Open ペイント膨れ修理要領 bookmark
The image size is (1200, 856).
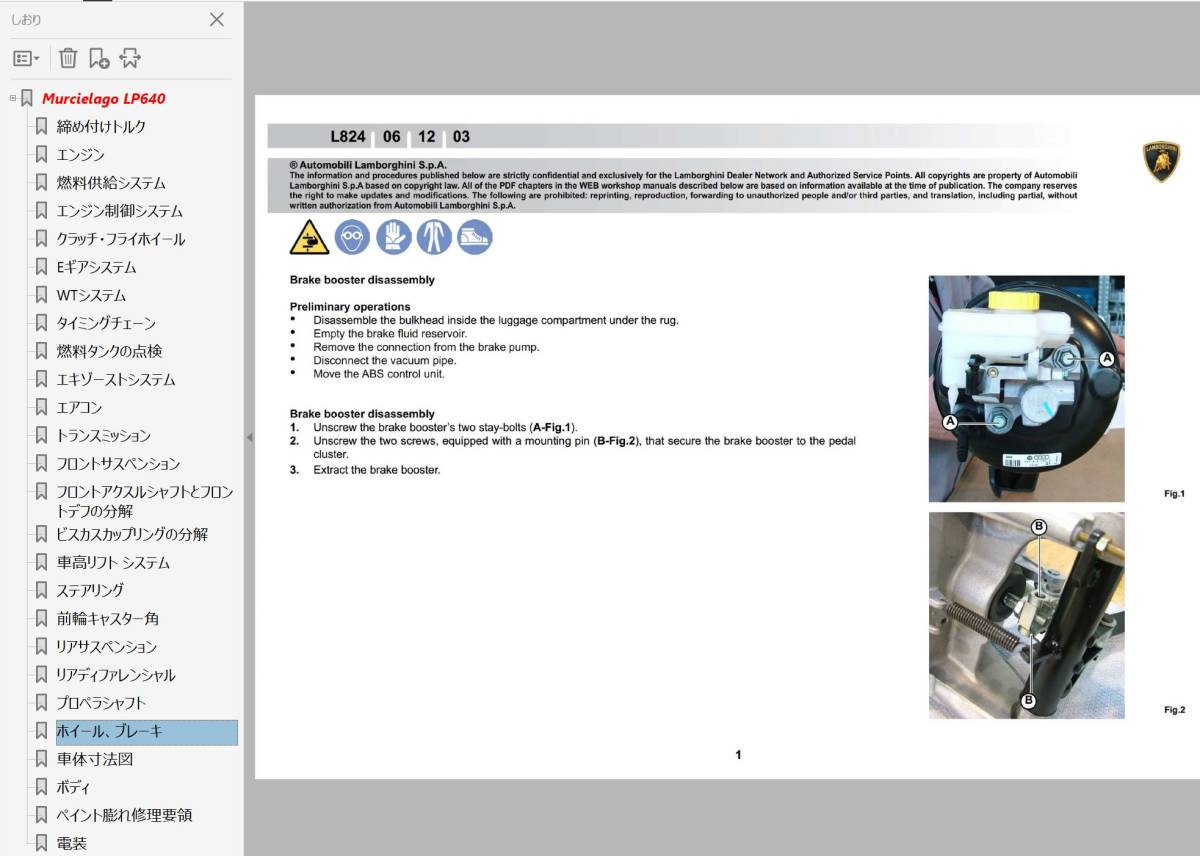coord(125,815)
